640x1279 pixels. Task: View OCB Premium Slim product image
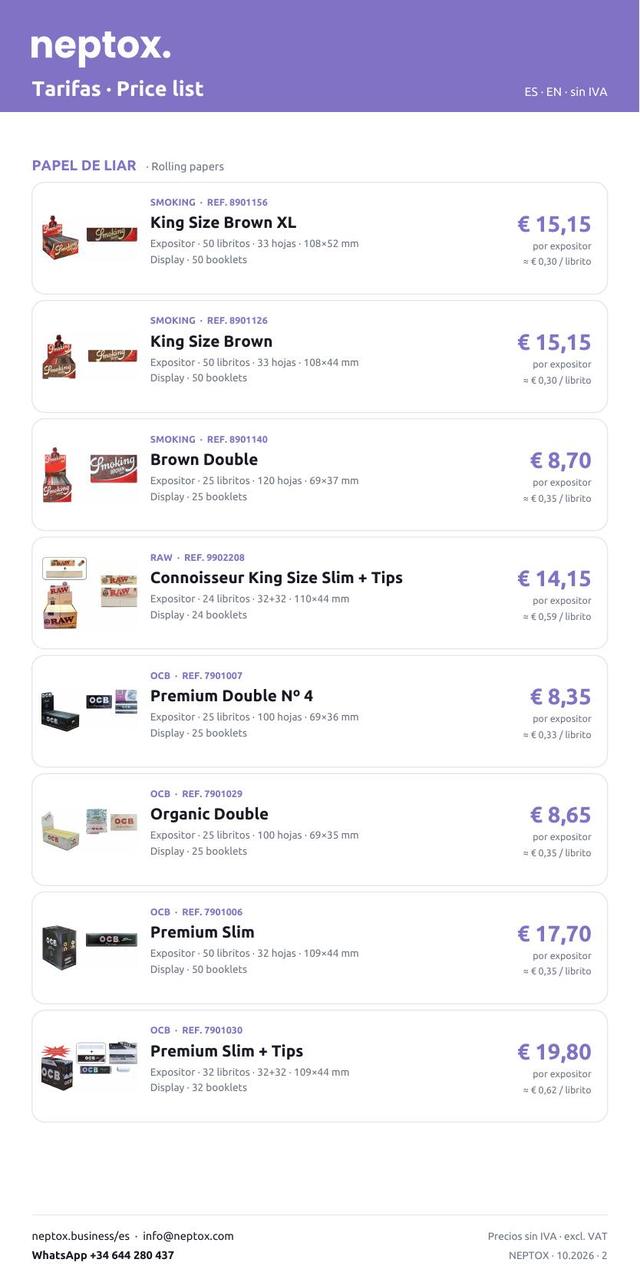point(90,947)
